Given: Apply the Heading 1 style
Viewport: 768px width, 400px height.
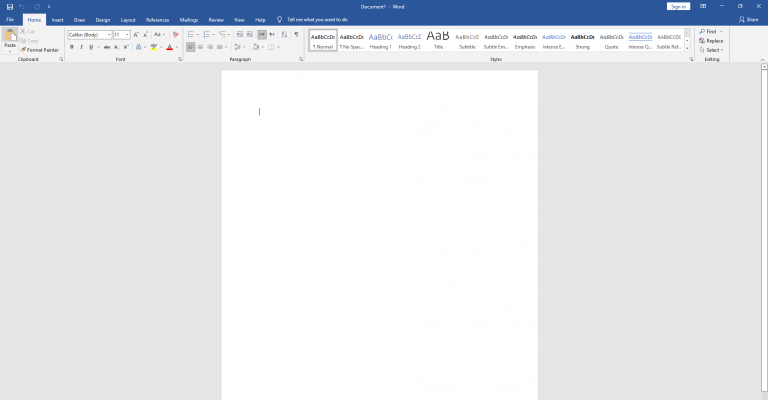Looking at the screenshot, I should [381, 41].
